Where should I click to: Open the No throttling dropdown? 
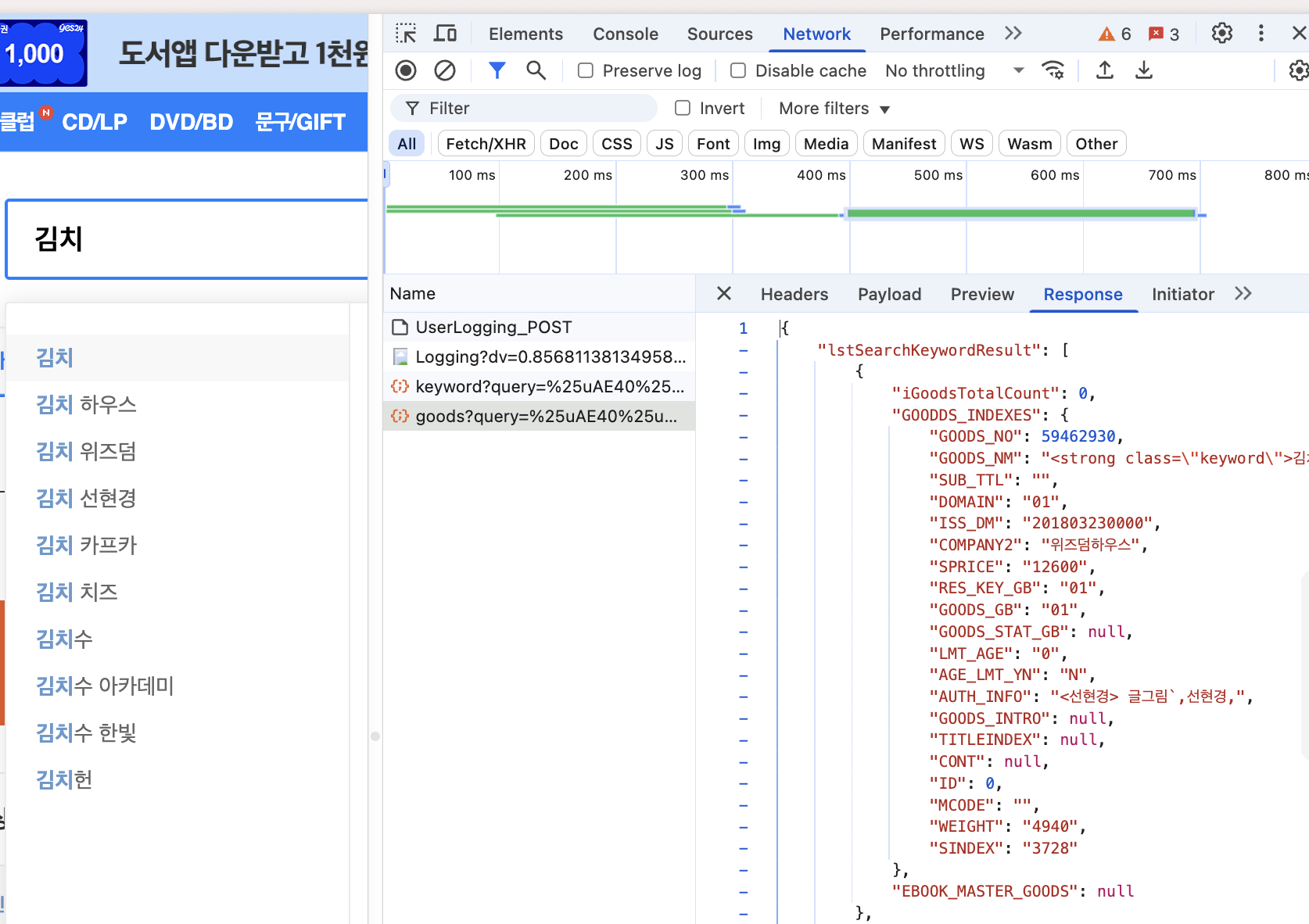tap(954, 70)
